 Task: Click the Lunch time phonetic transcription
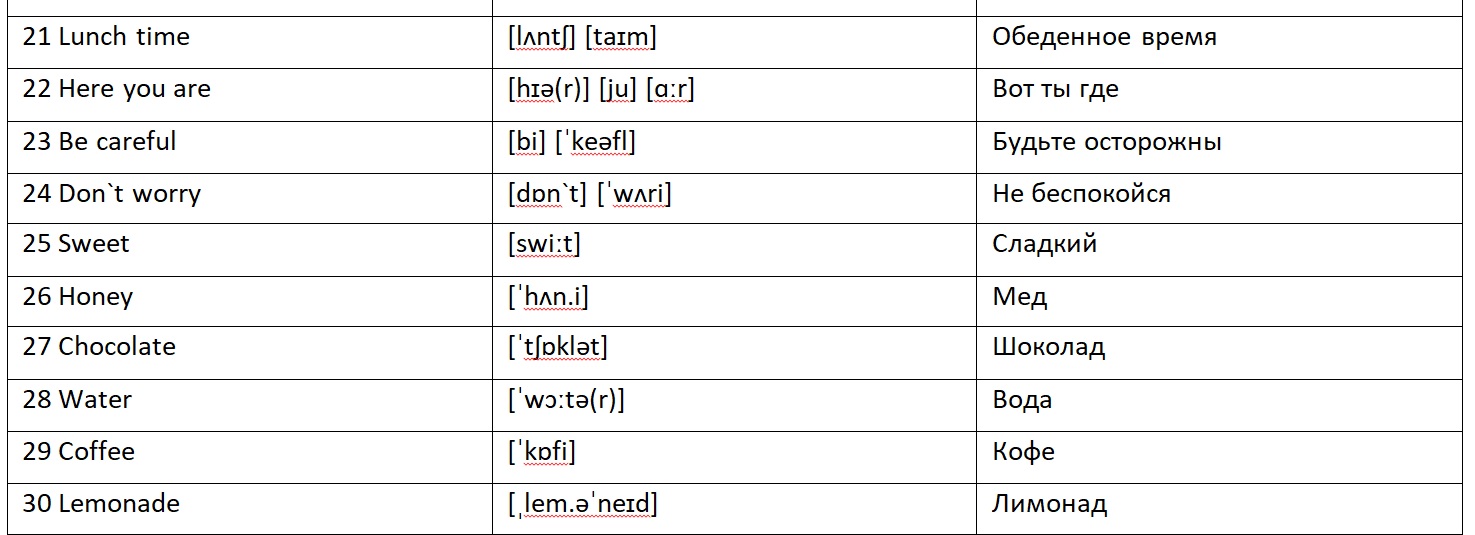(582, 38)
